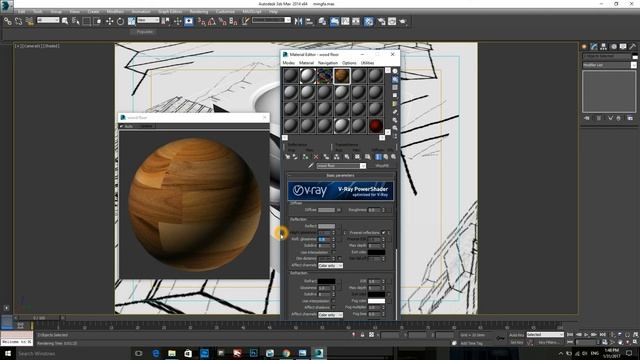Click the Mirror tool in main toolbar
Image resolution: width=640 pixels, height=360 pixels.
click(x=298, y=21)
